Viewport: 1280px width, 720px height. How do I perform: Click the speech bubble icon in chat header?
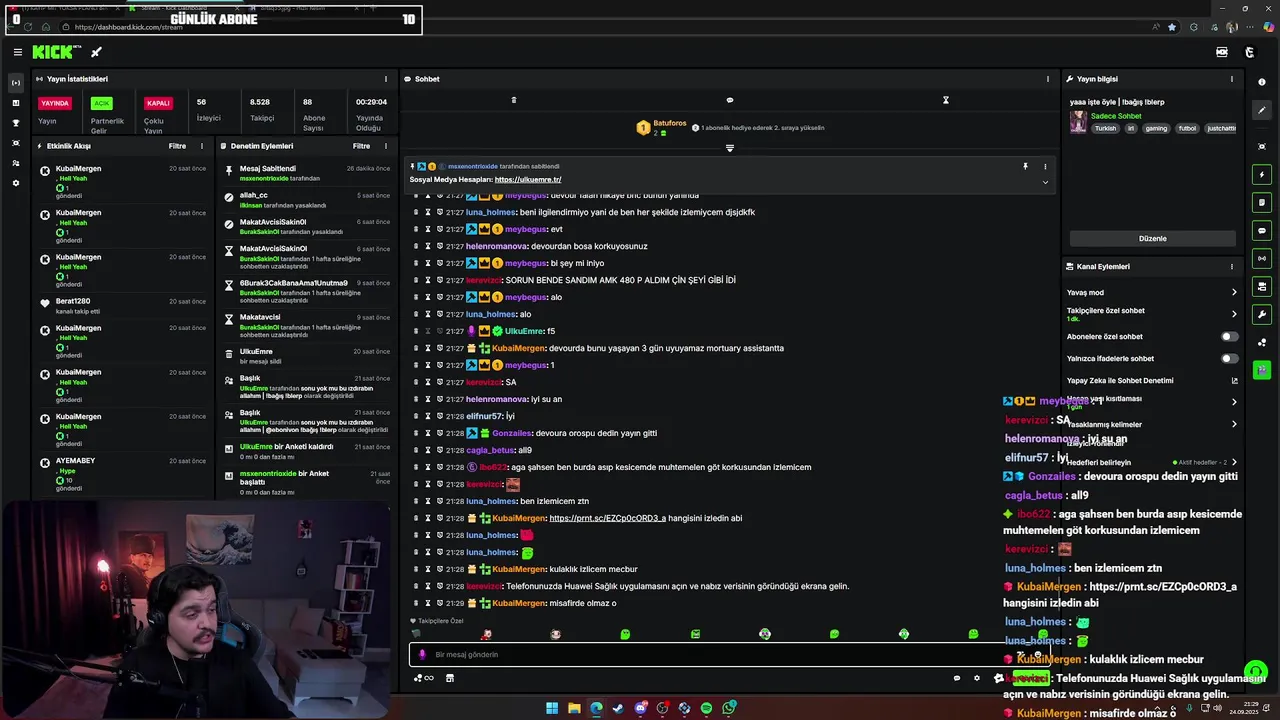729,100
